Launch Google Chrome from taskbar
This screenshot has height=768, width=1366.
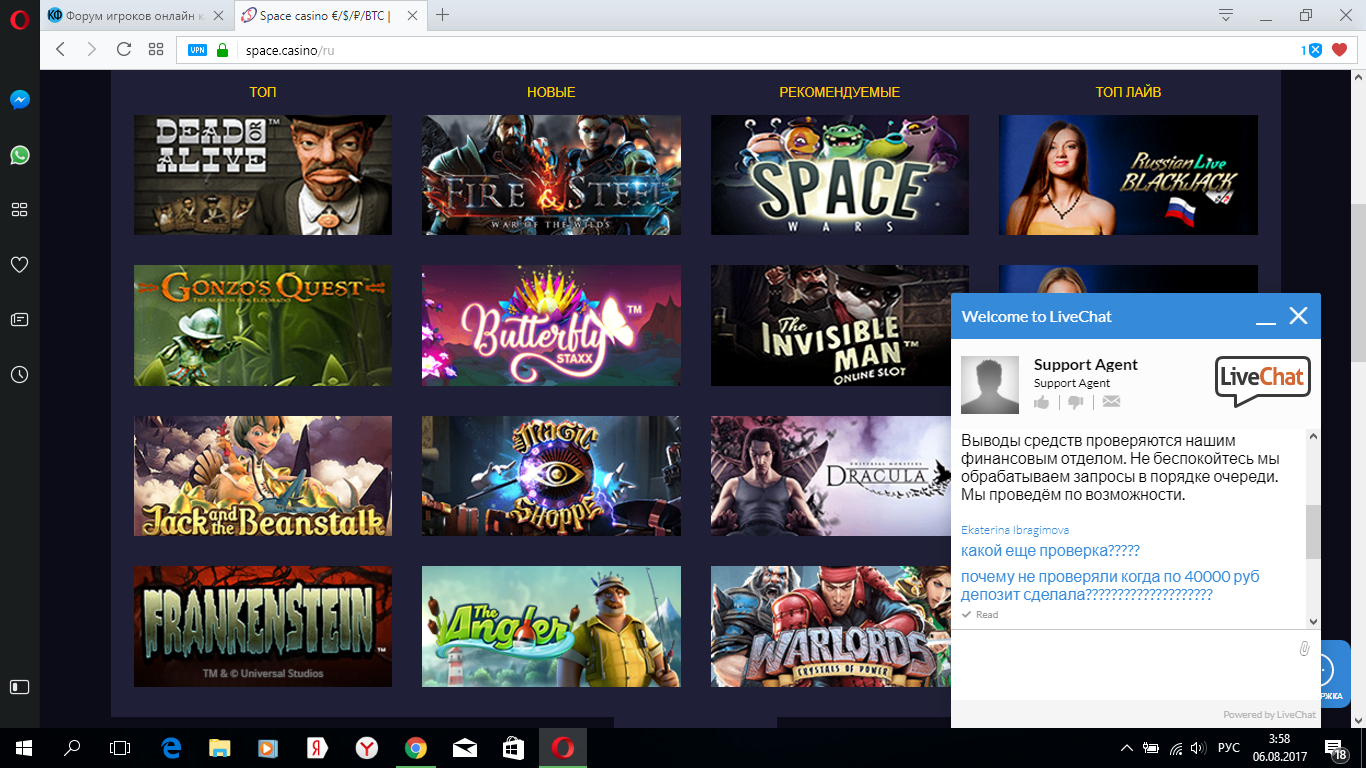coord(416,747)
